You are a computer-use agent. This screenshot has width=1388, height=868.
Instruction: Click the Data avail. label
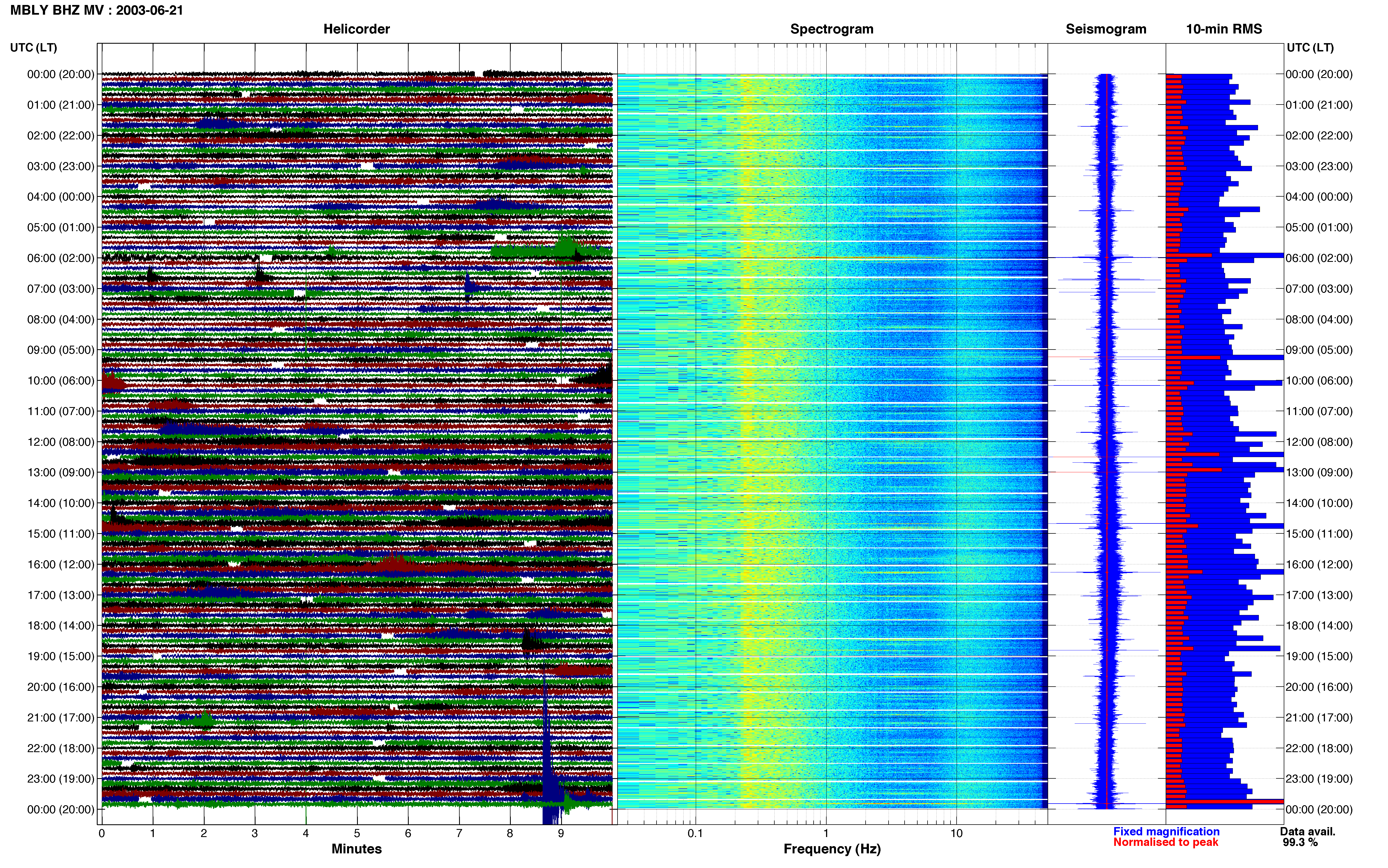(1308, 831)
